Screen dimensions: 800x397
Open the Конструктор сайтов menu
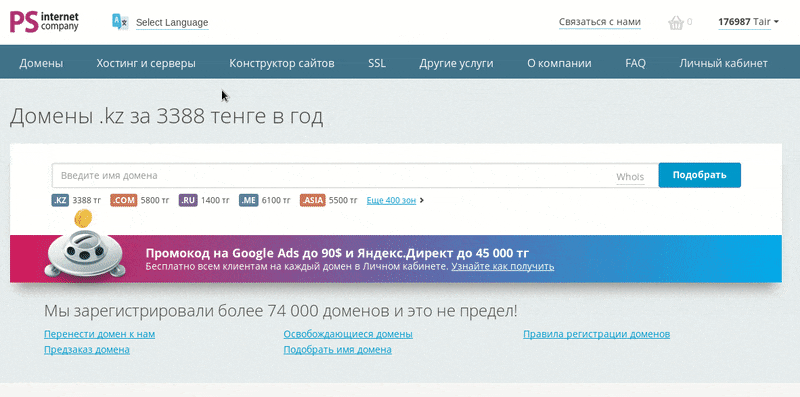click(x=282, y=64)
